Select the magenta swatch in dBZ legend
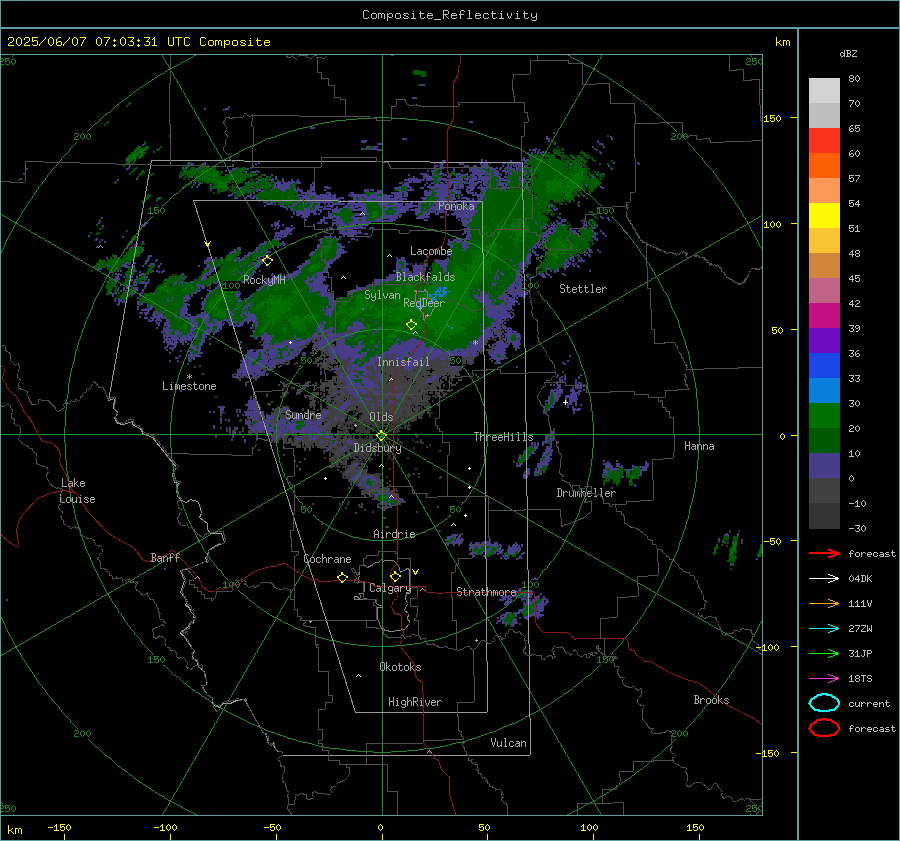Screen dimensions: 900x841 824,316
